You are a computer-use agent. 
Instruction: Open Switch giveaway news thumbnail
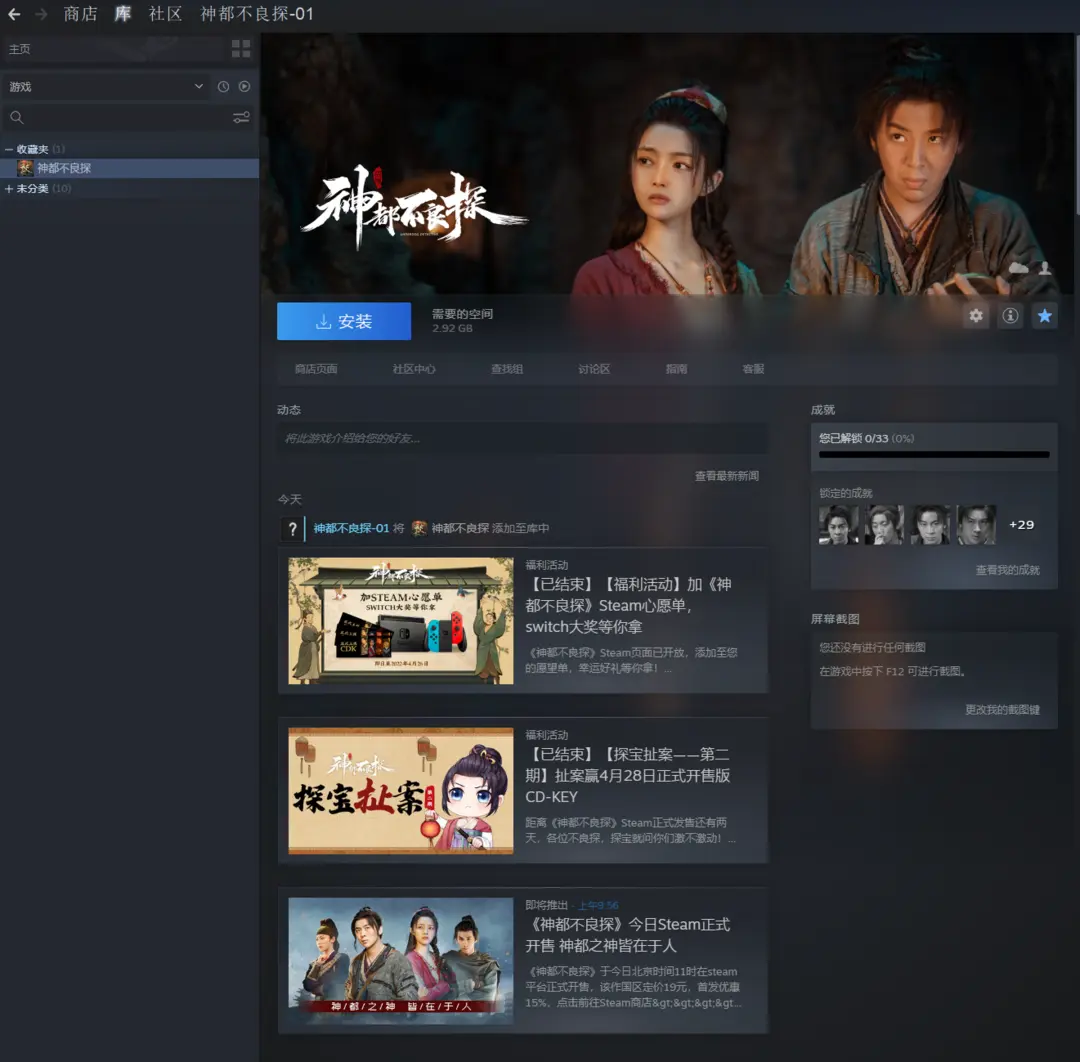coord(401,621)
